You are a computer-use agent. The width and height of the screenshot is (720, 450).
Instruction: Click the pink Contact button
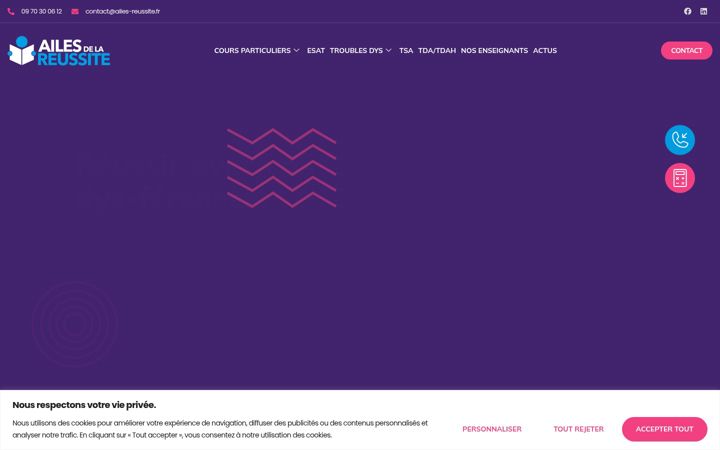pos(686,51)
